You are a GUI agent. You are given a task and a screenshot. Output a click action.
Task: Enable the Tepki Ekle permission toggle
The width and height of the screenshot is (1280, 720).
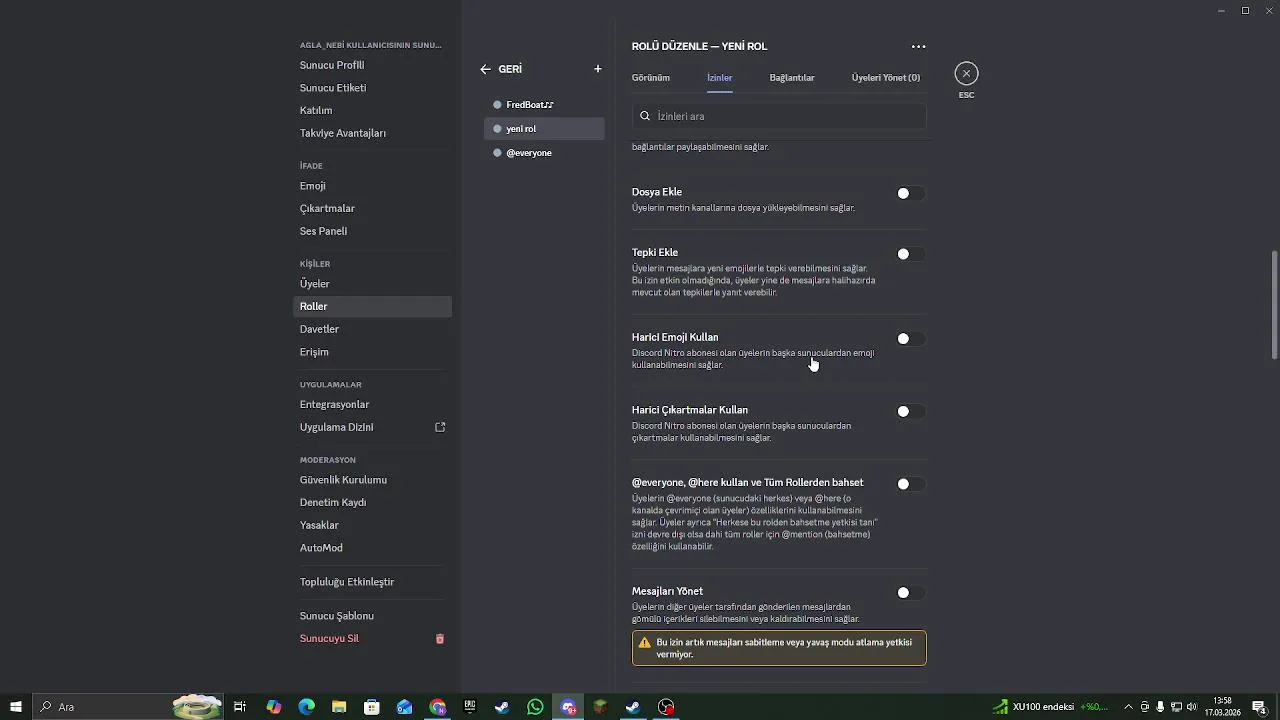click(910, 254)
